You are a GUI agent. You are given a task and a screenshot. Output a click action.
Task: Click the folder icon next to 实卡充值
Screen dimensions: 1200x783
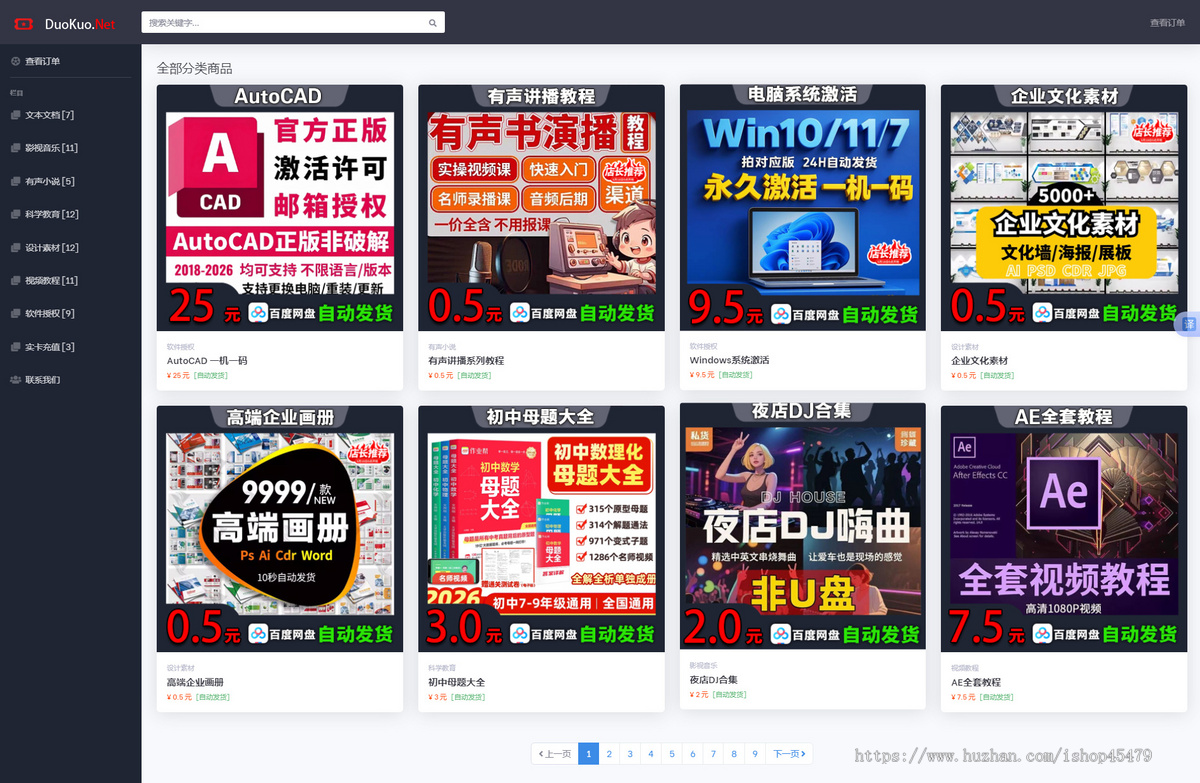click(15, 347)
